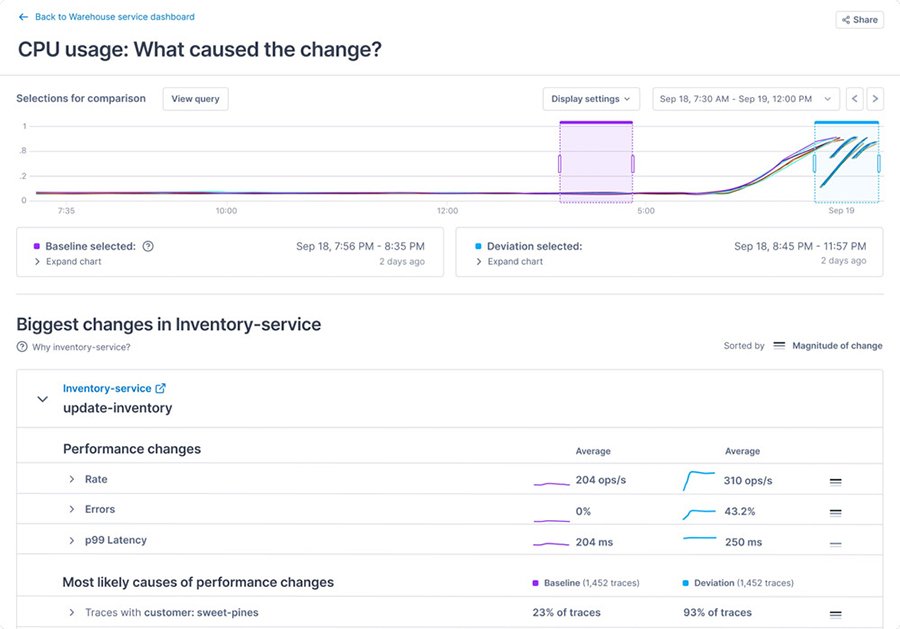Collapse the Inventory-service update-inventory section
The width and height of the screenshot is (900, 629).
coord(42,397)
